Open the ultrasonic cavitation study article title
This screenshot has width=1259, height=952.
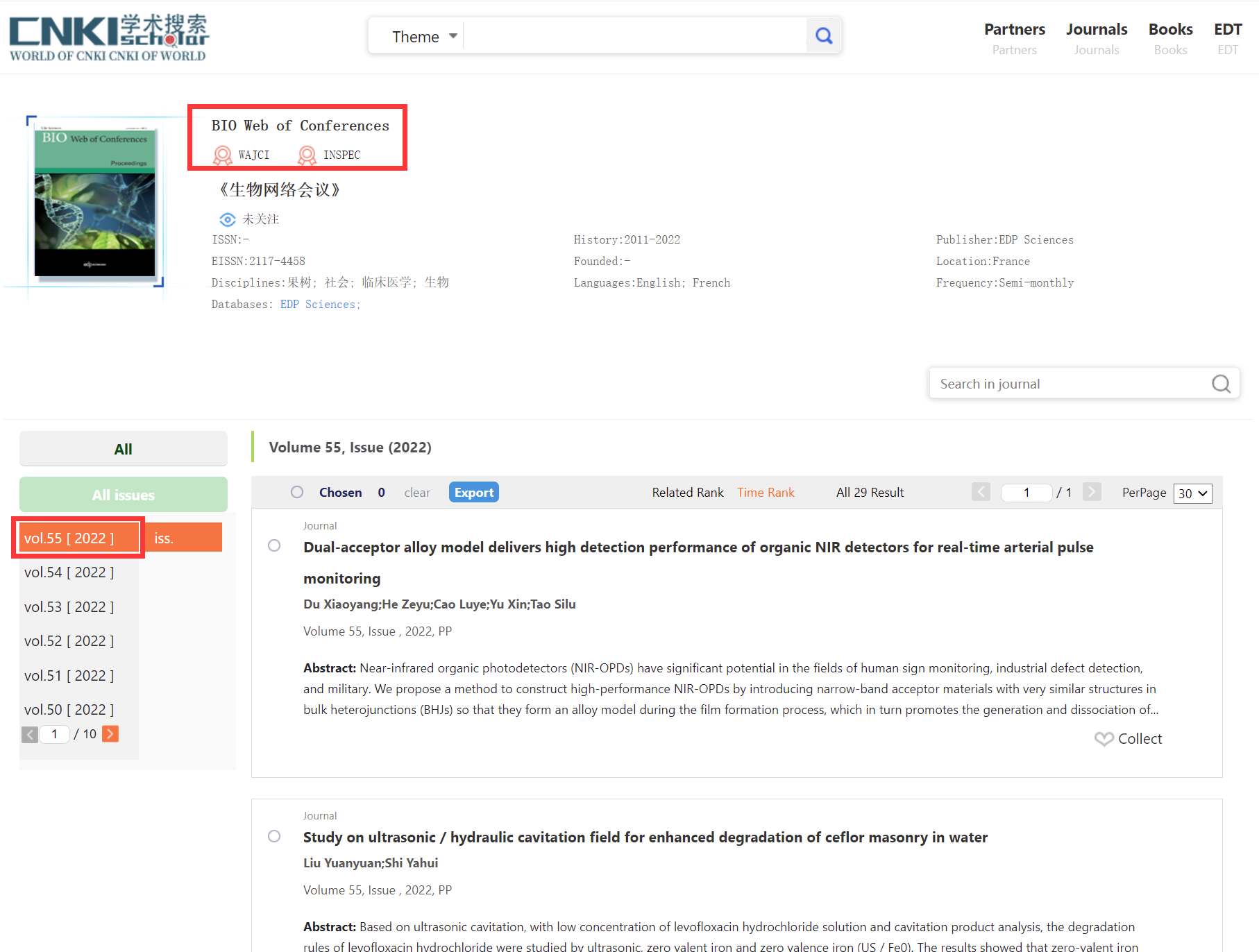(x=645, y=837)
